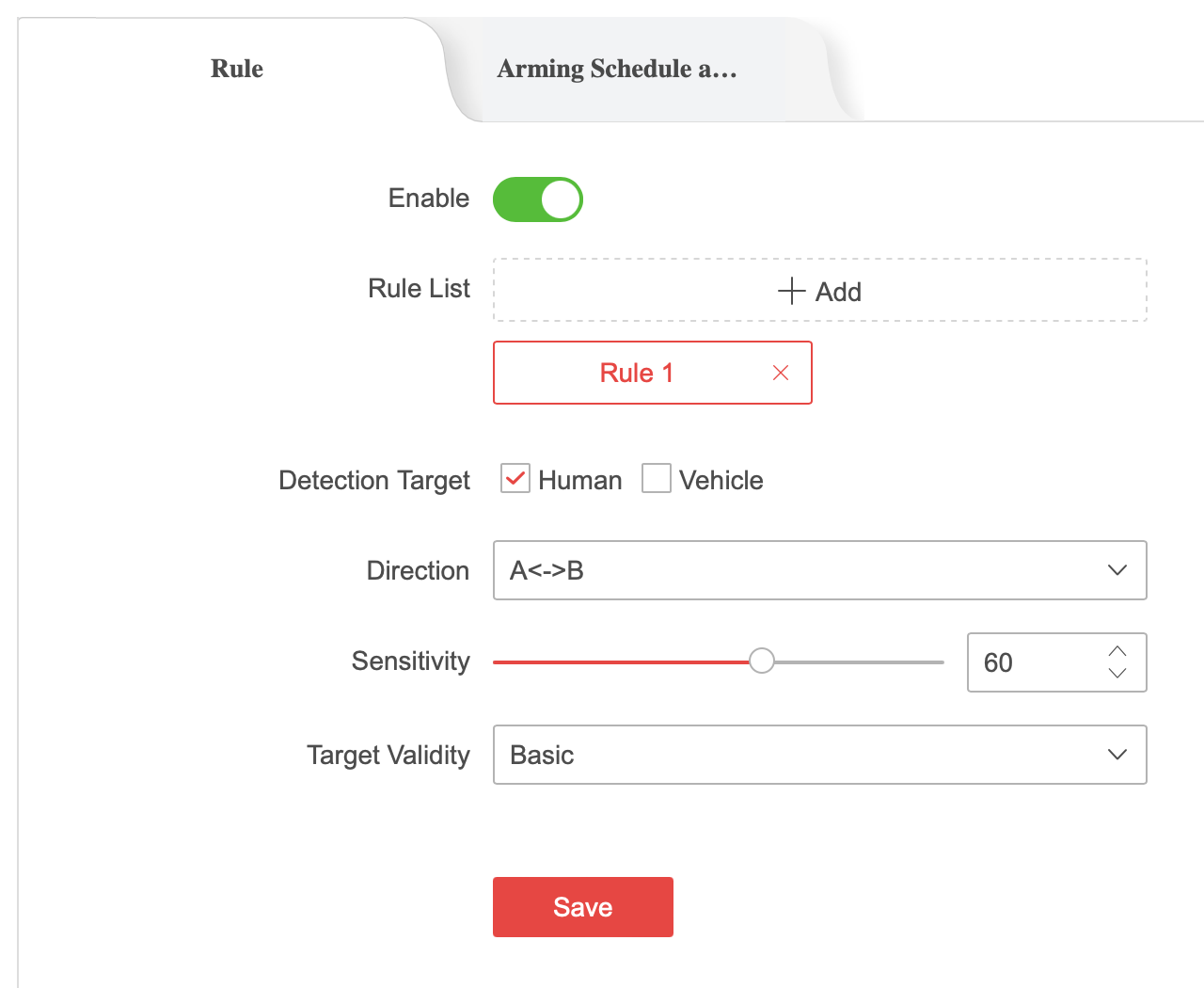Screen dimensions: 1204x988
Task: Uncheck the Human detection target checkbox
Action: tap(515, 479)
